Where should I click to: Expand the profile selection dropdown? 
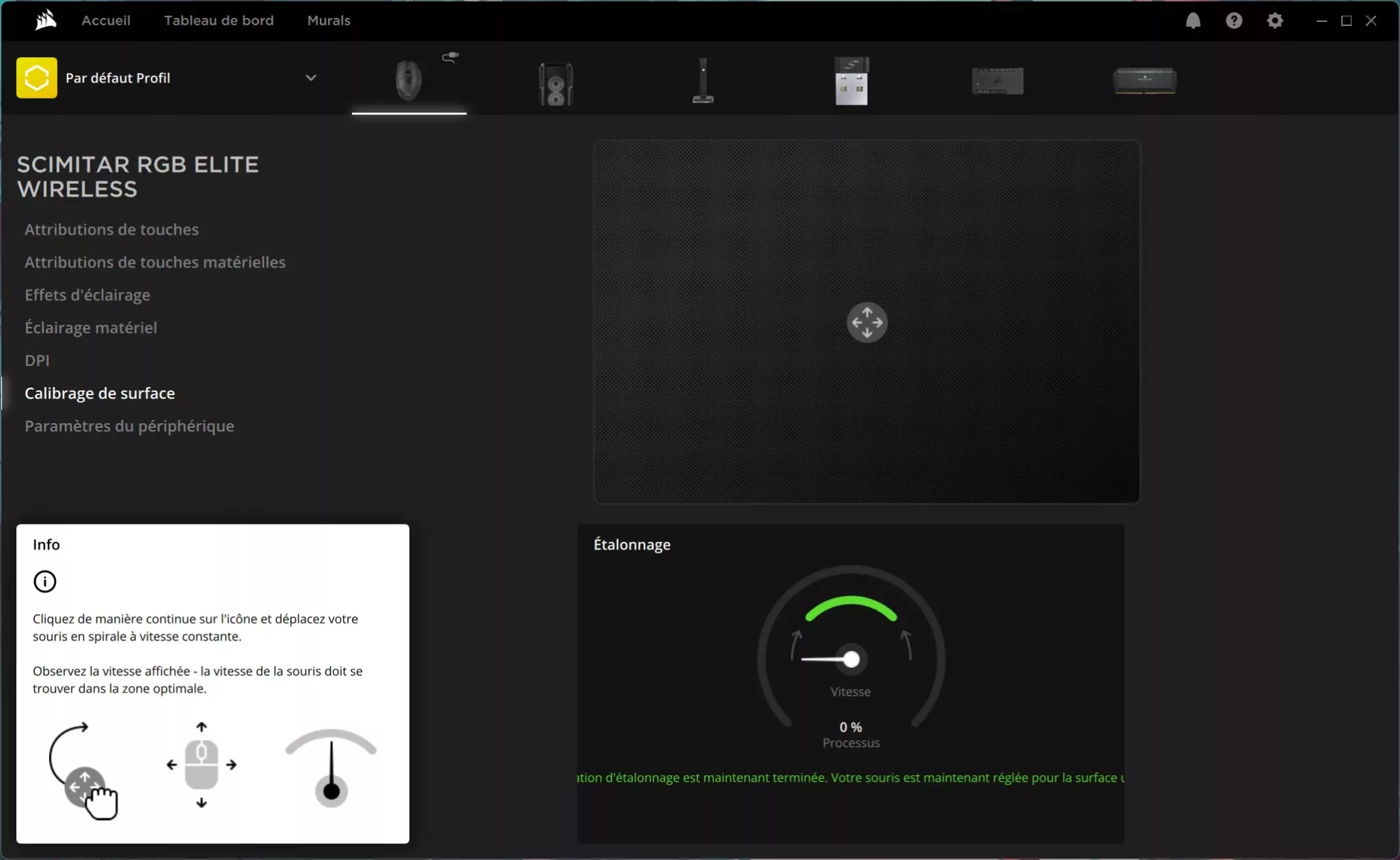[x=312, y=77]
